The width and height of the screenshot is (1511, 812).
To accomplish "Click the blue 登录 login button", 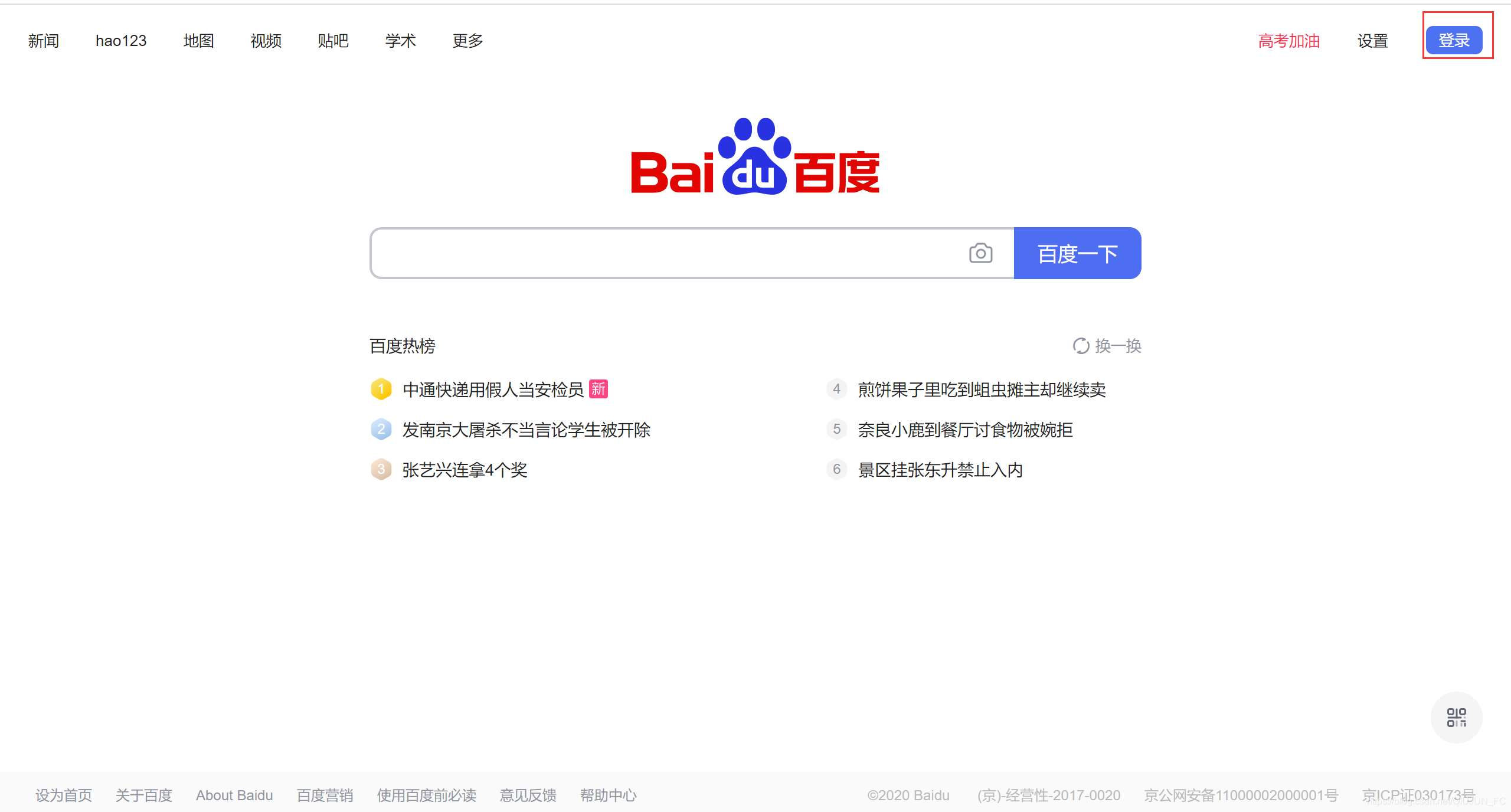I will tap(1454, 40).
